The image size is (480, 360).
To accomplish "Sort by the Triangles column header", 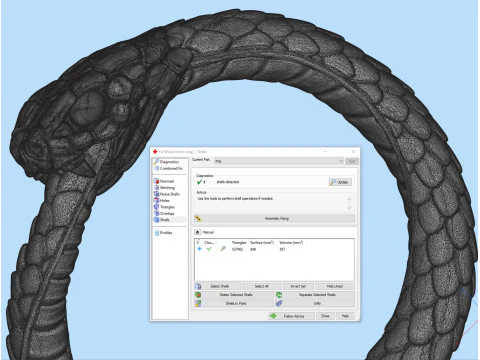I will pyautogui.click(x=239, y=243).
